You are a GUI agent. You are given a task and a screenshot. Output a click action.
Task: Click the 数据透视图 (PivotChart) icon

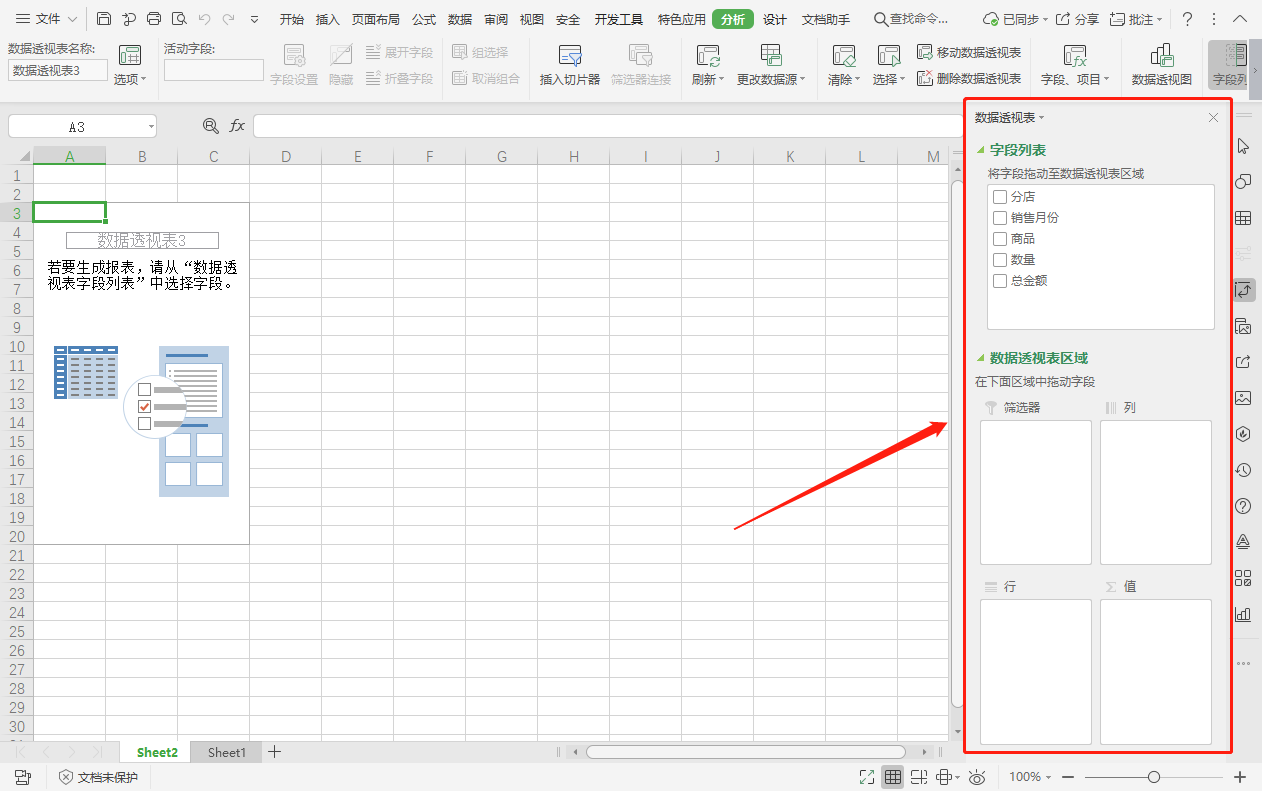pyautogui.click(x=1161, y=57)
